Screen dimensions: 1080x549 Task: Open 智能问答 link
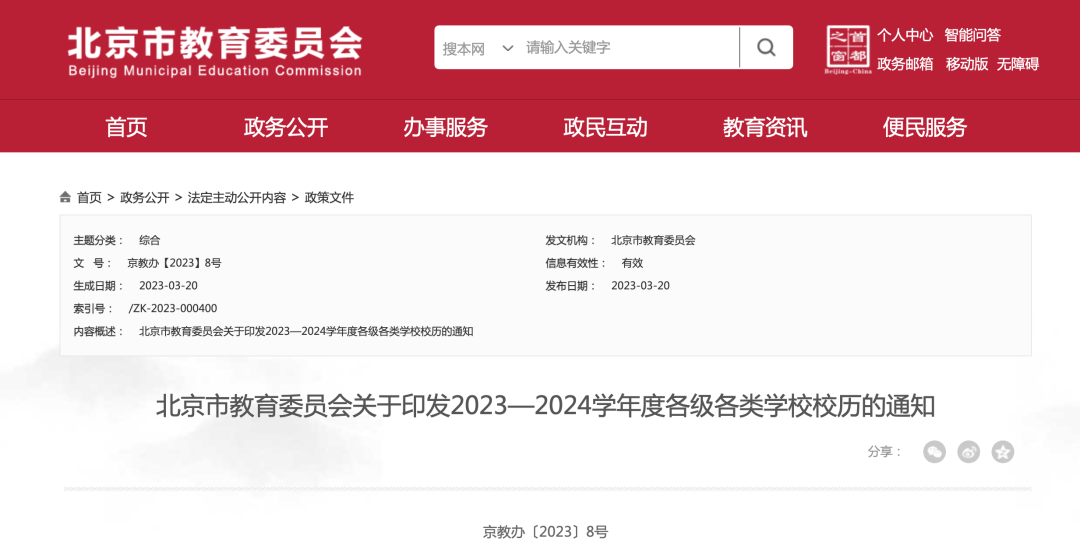973,34
